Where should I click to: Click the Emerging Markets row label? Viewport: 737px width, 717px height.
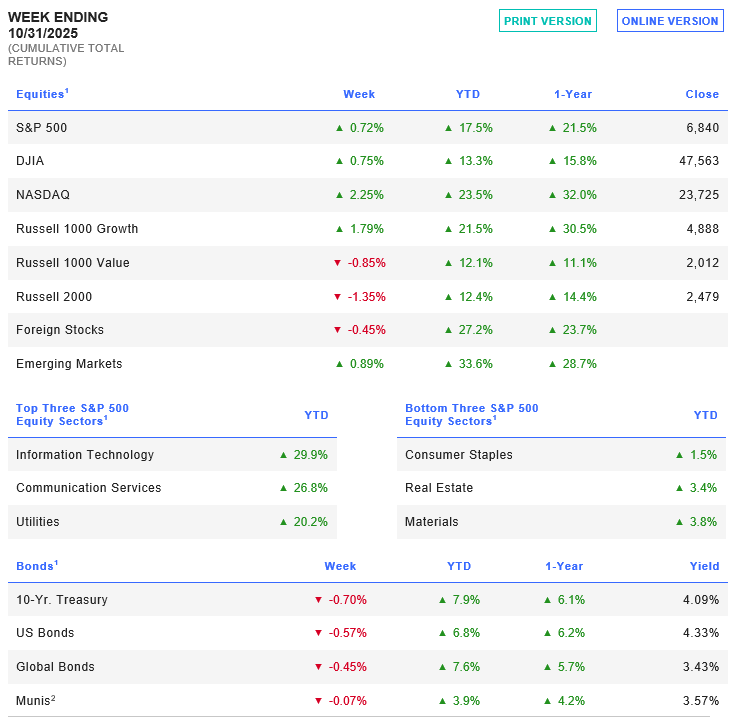pyautogui.click(x=69, y=363)
